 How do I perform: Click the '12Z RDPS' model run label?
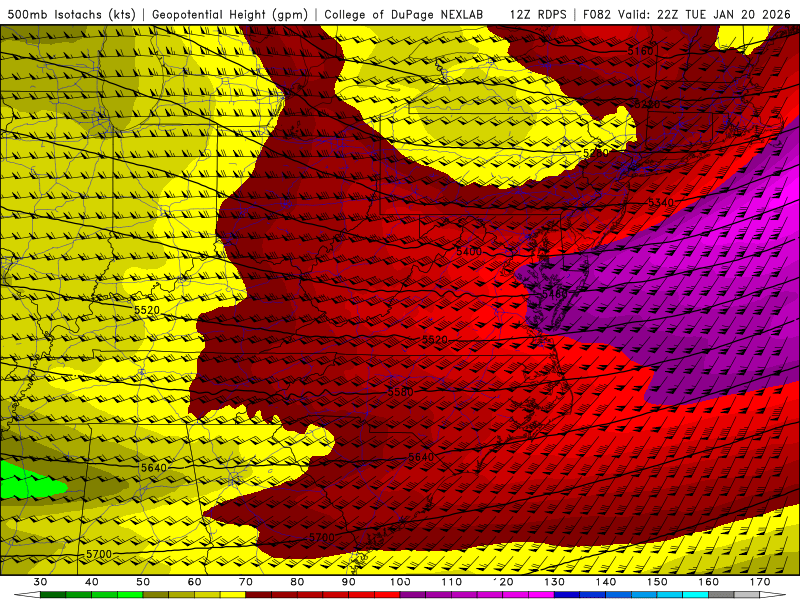pos(538,14)
